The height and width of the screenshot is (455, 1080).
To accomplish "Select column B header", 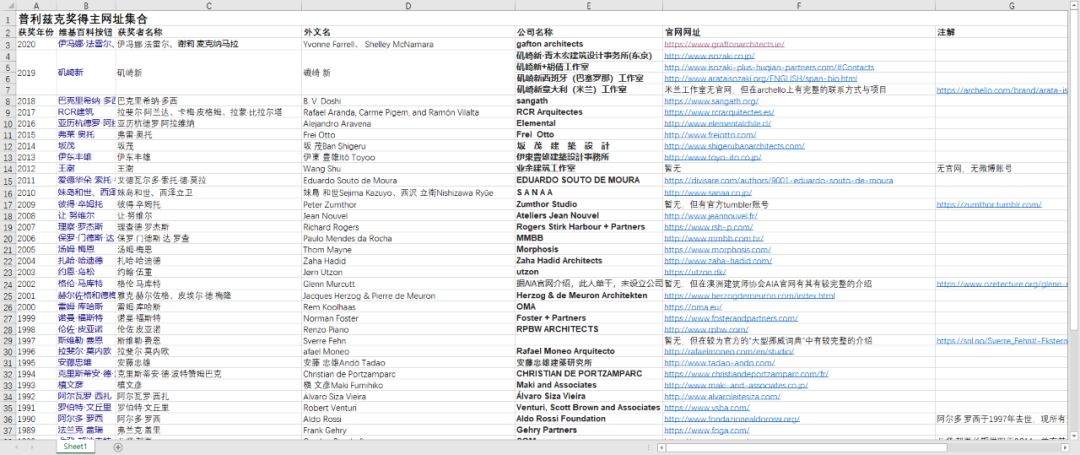I will click(x=86, y=6).
